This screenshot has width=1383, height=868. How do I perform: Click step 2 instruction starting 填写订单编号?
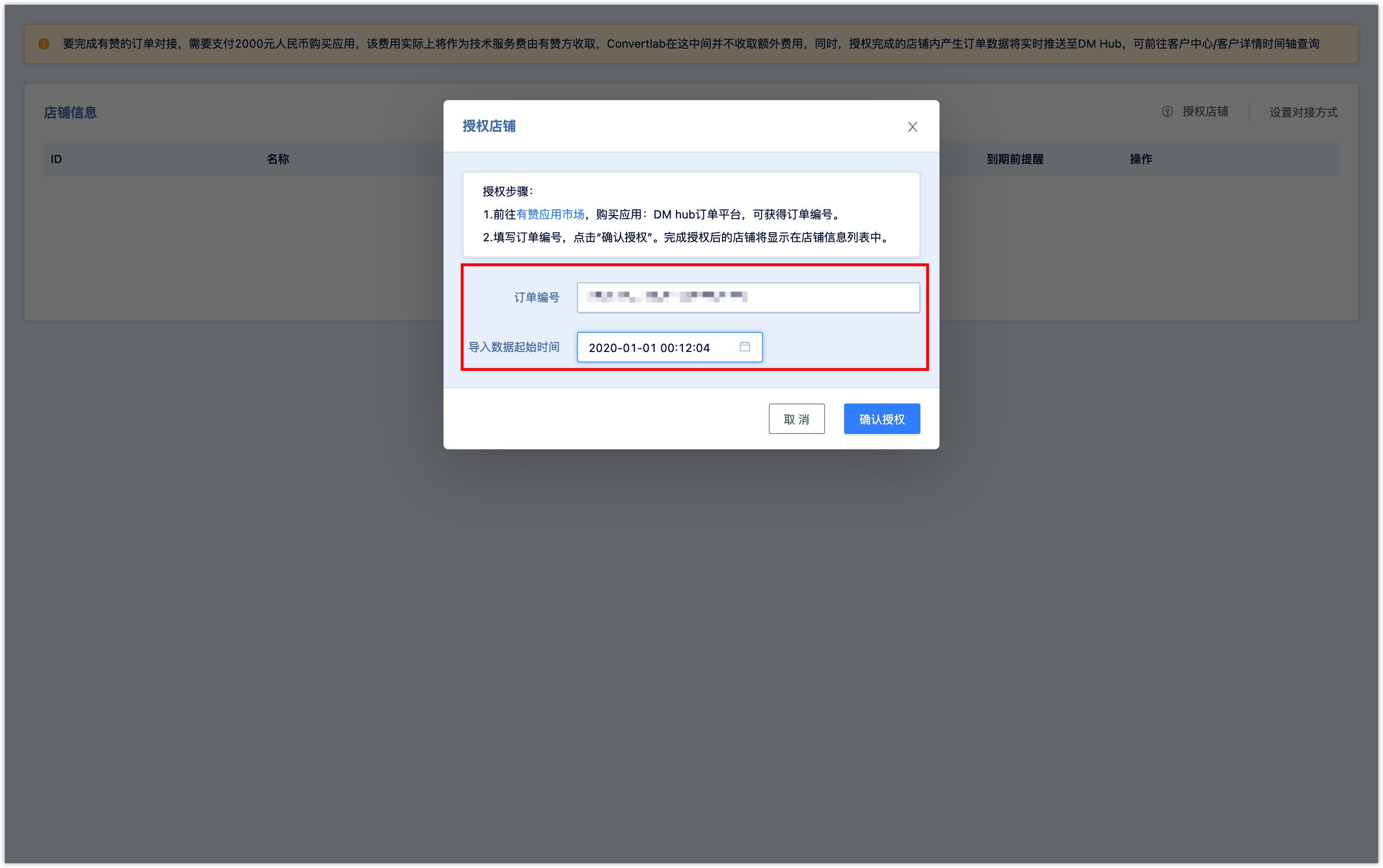coord(687,237)
